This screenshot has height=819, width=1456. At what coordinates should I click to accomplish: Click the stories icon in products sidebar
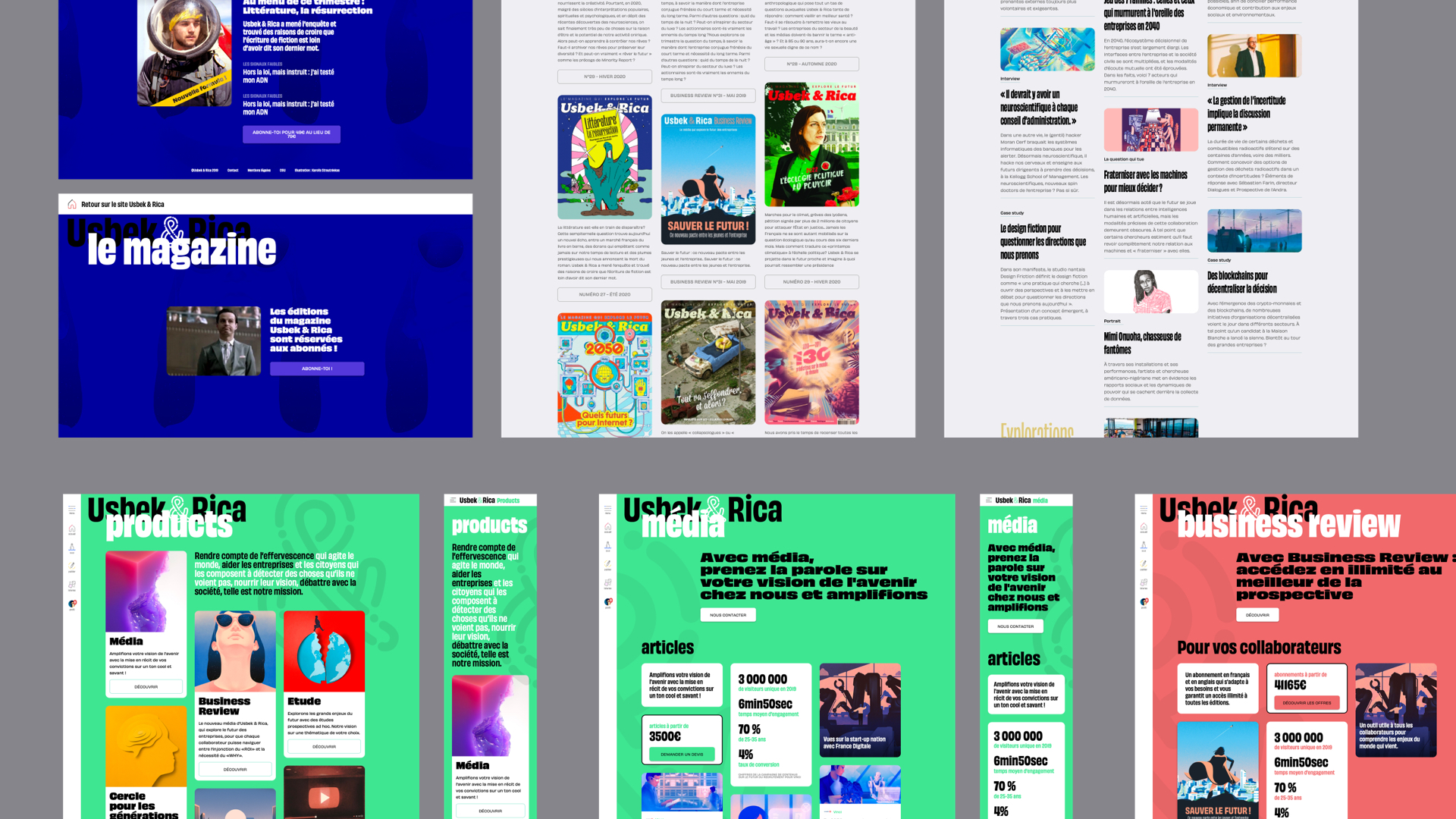point(72,585)
